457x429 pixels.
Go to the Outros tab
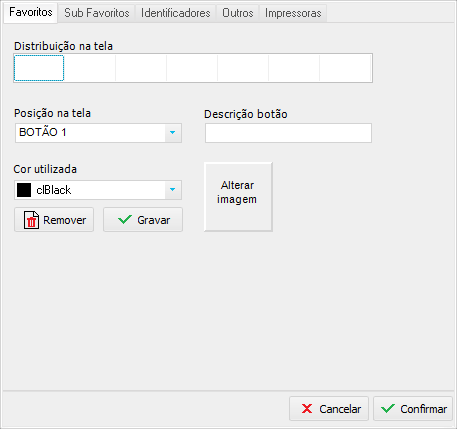point(238,13)
